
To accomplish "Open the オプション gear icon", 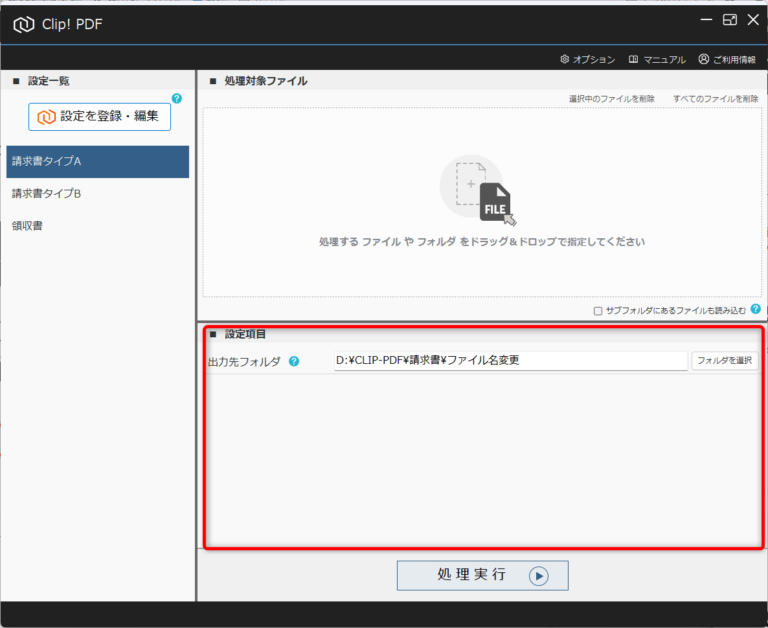I will (565, 59).
